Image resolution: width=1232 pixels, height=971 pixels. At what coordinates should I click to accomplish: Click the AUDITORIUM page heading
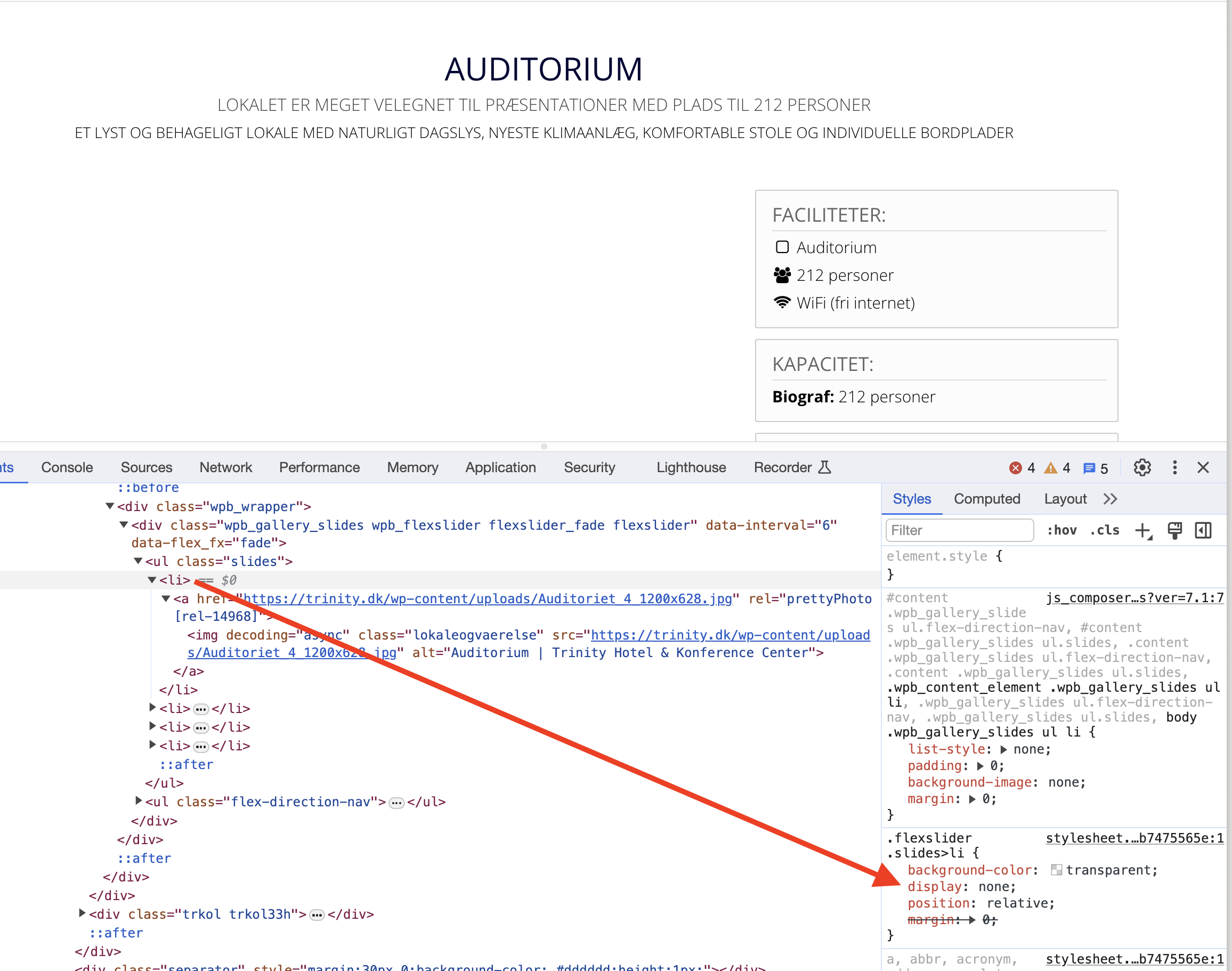click(544, 69)
